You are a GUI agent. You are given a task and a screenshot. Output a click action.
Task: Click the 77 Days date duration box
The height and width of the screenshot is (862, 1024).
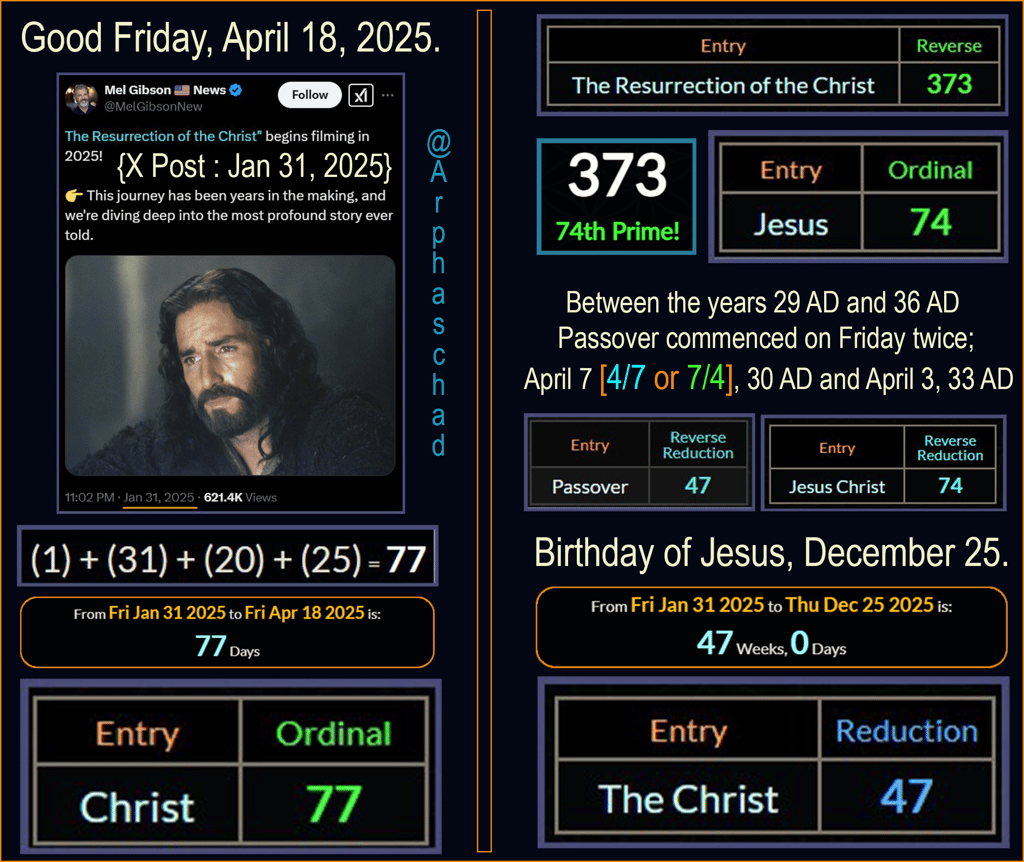[x=227, y=632]
